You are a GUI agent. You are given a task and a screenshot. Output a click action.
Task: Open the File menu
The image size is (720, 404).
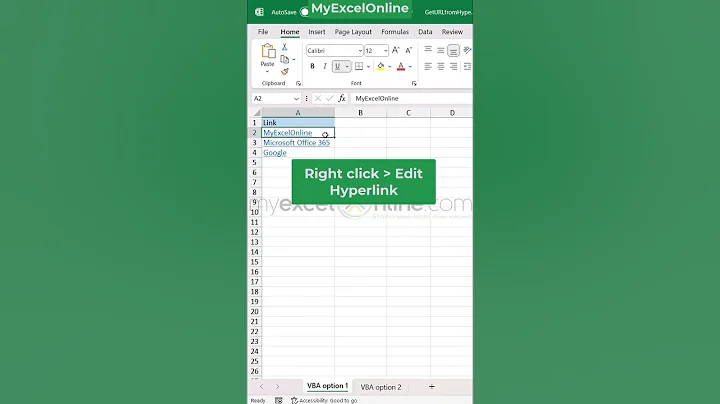[263, 32]
